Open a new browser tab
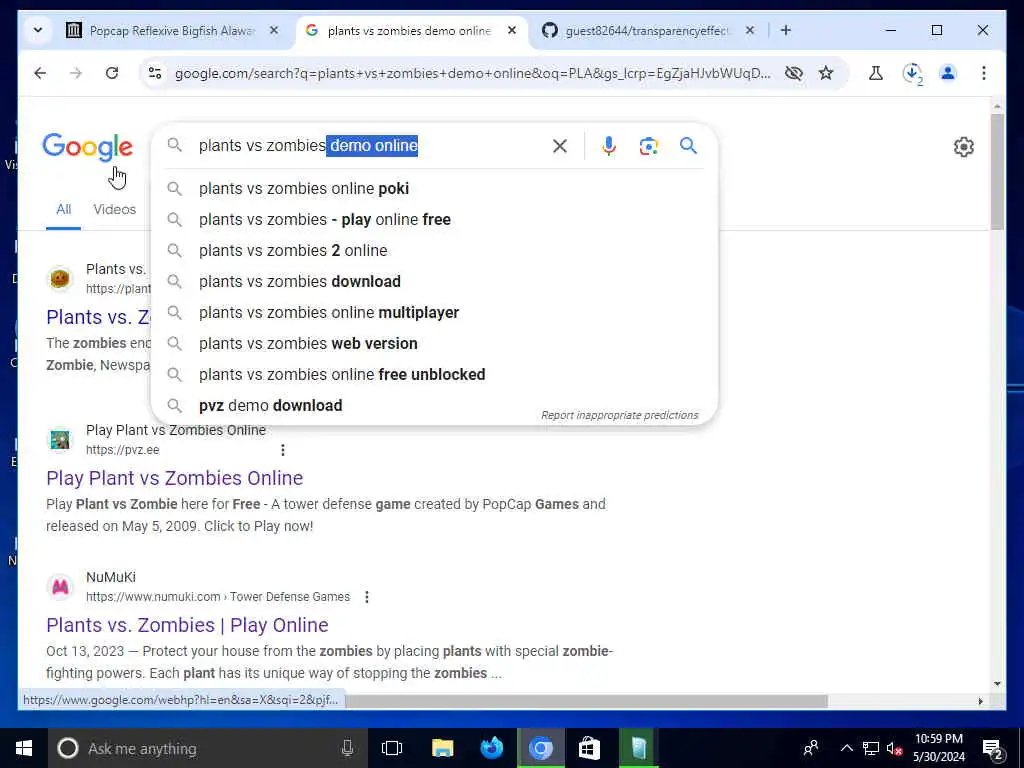 point(786,30)
